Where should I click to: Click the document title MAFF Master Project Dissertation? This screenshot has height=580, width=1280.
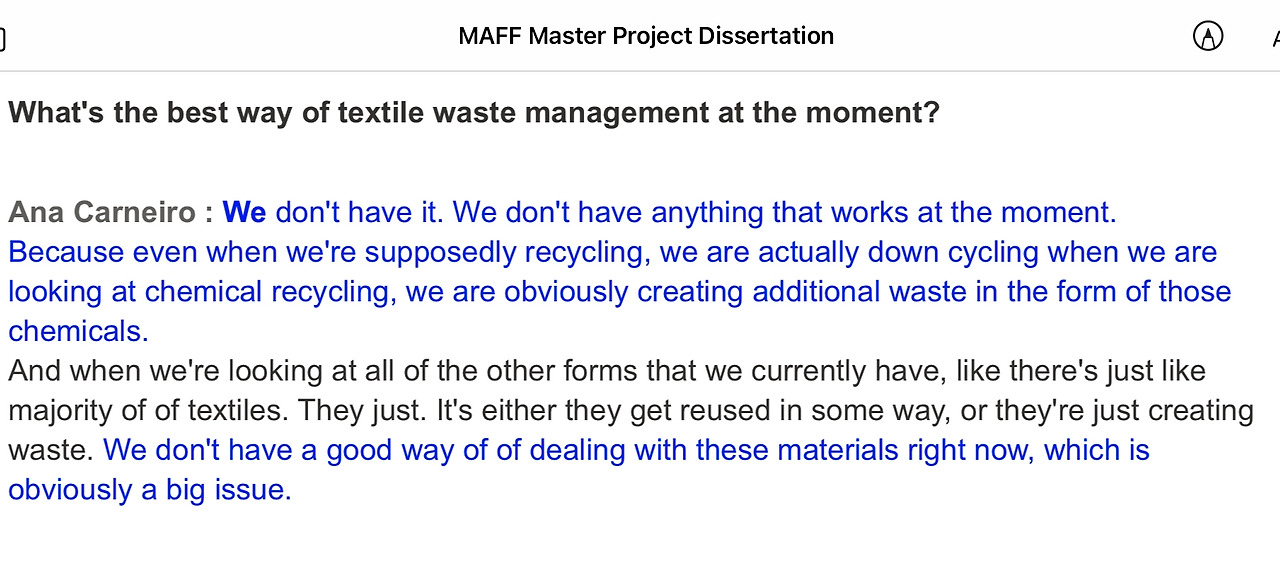[646, 36]
